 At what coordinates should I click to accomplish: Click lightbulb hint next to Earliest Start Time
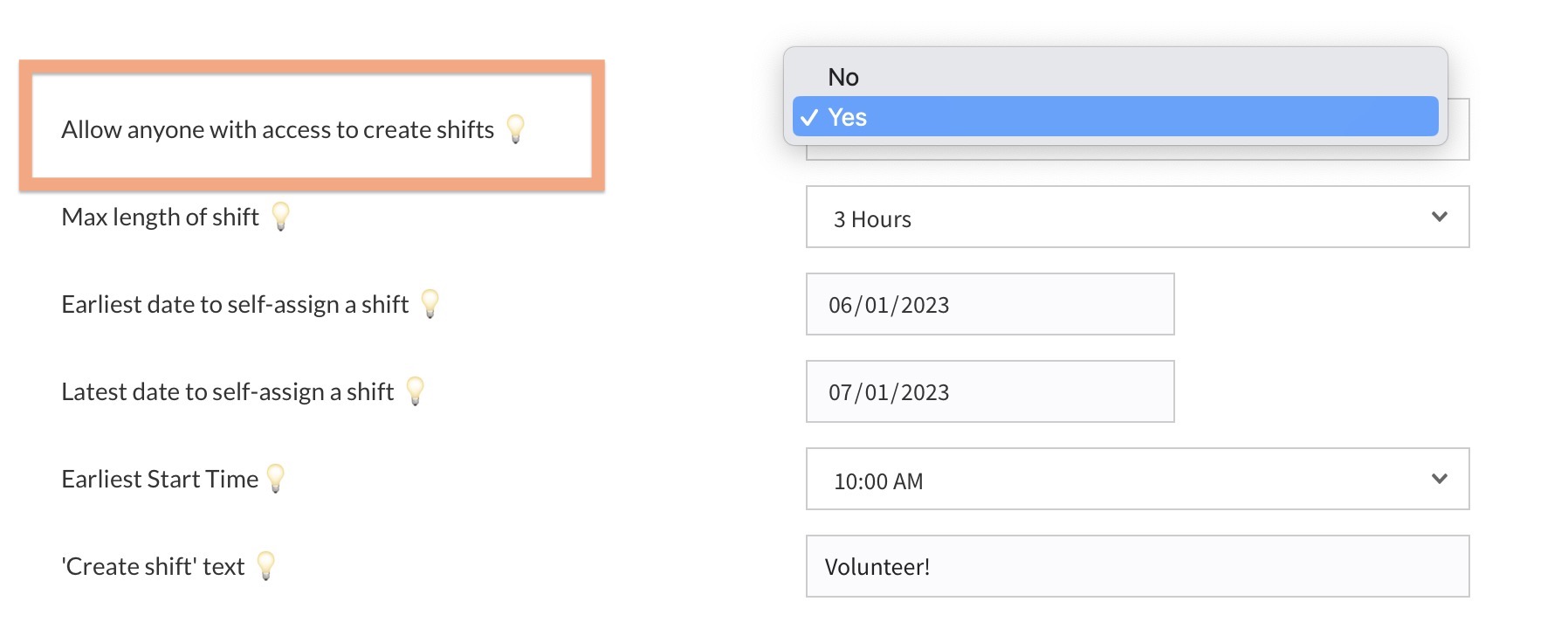click(x=276, y=478)
